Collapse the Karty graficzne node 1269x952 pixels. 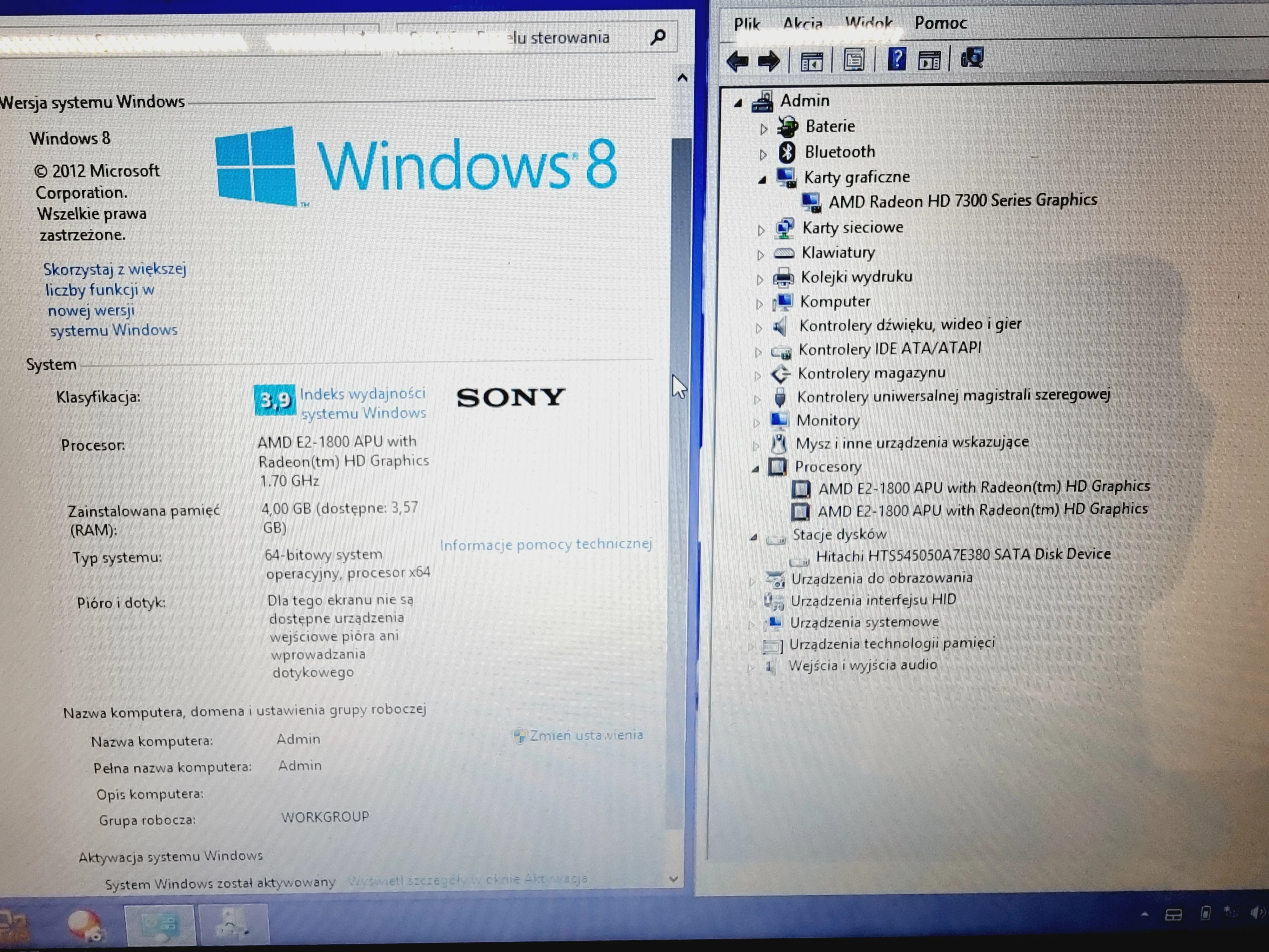(762, 180)
